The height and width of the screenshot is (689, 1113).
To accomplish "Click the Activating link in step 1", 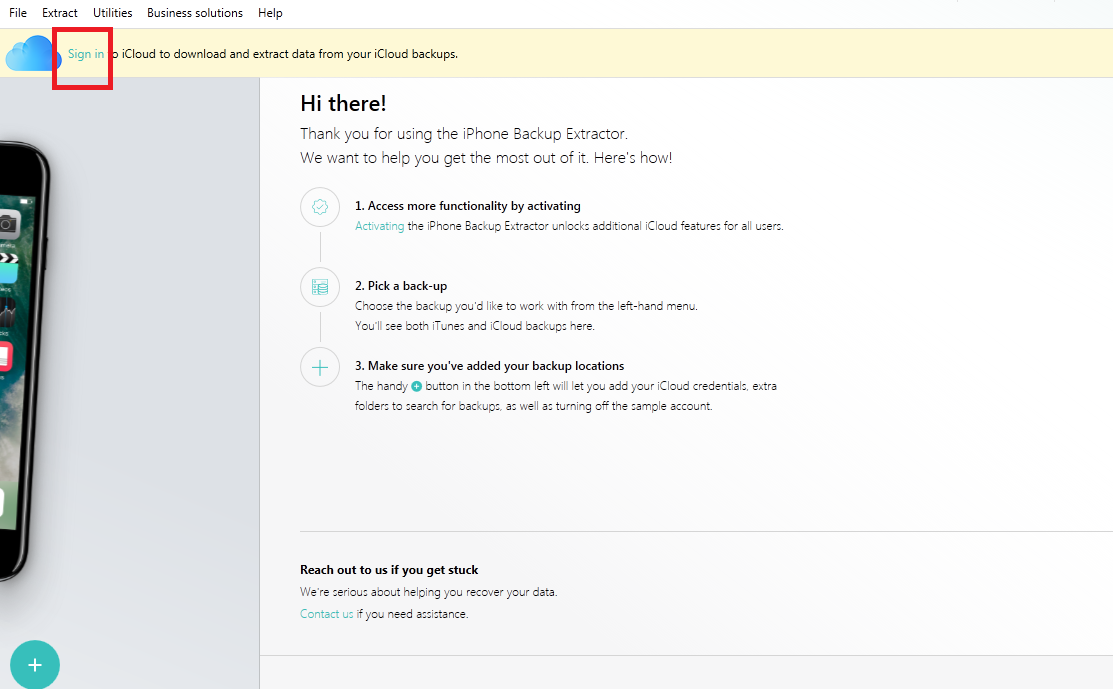I will (x=380, y=226).
